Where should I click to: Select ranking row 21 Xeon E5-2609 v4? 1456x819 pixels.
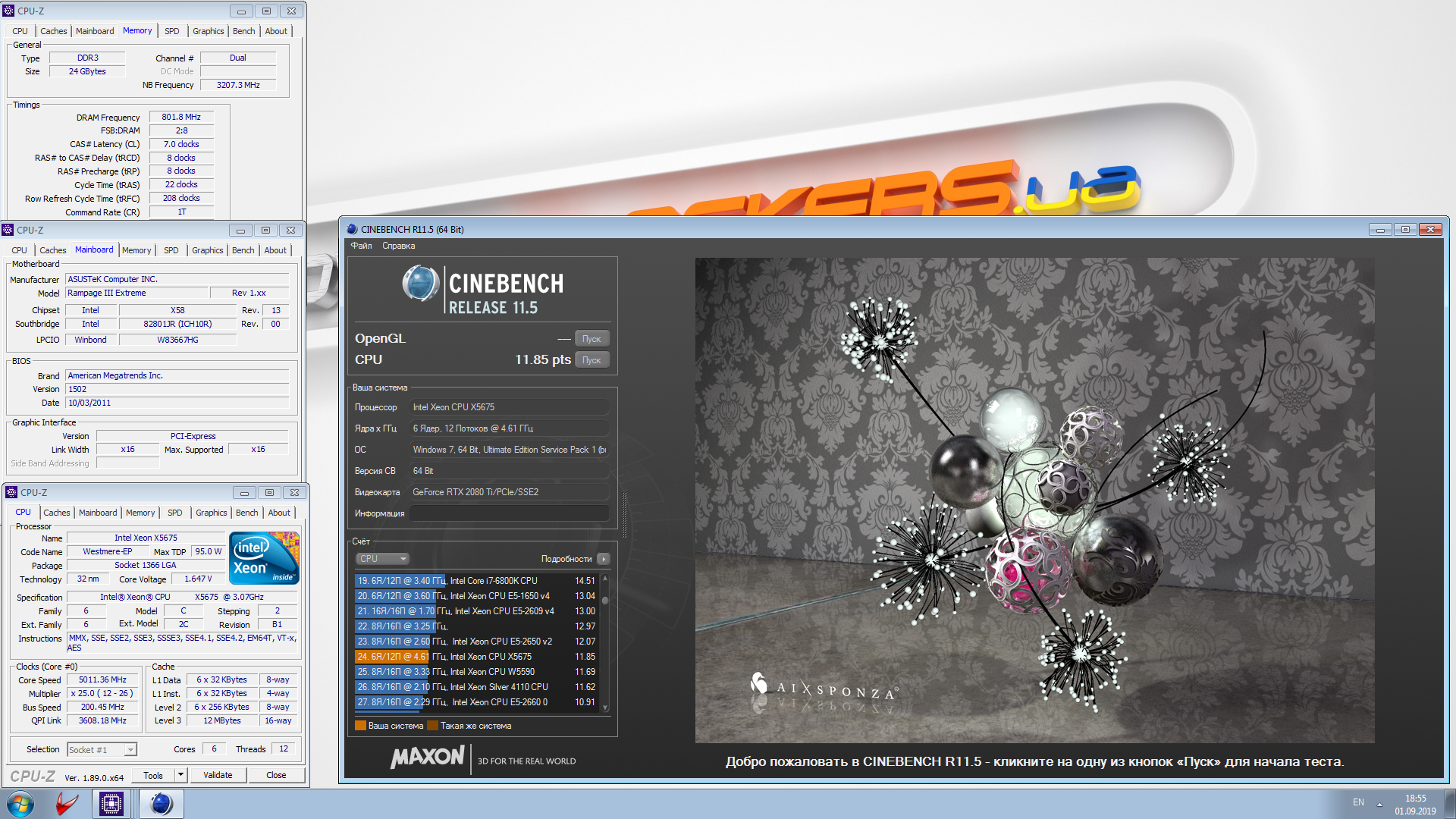(x=476, y=611)
